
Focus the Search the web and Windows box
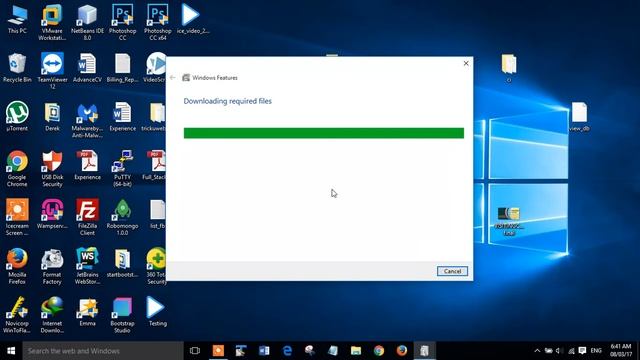coord(103,351)
